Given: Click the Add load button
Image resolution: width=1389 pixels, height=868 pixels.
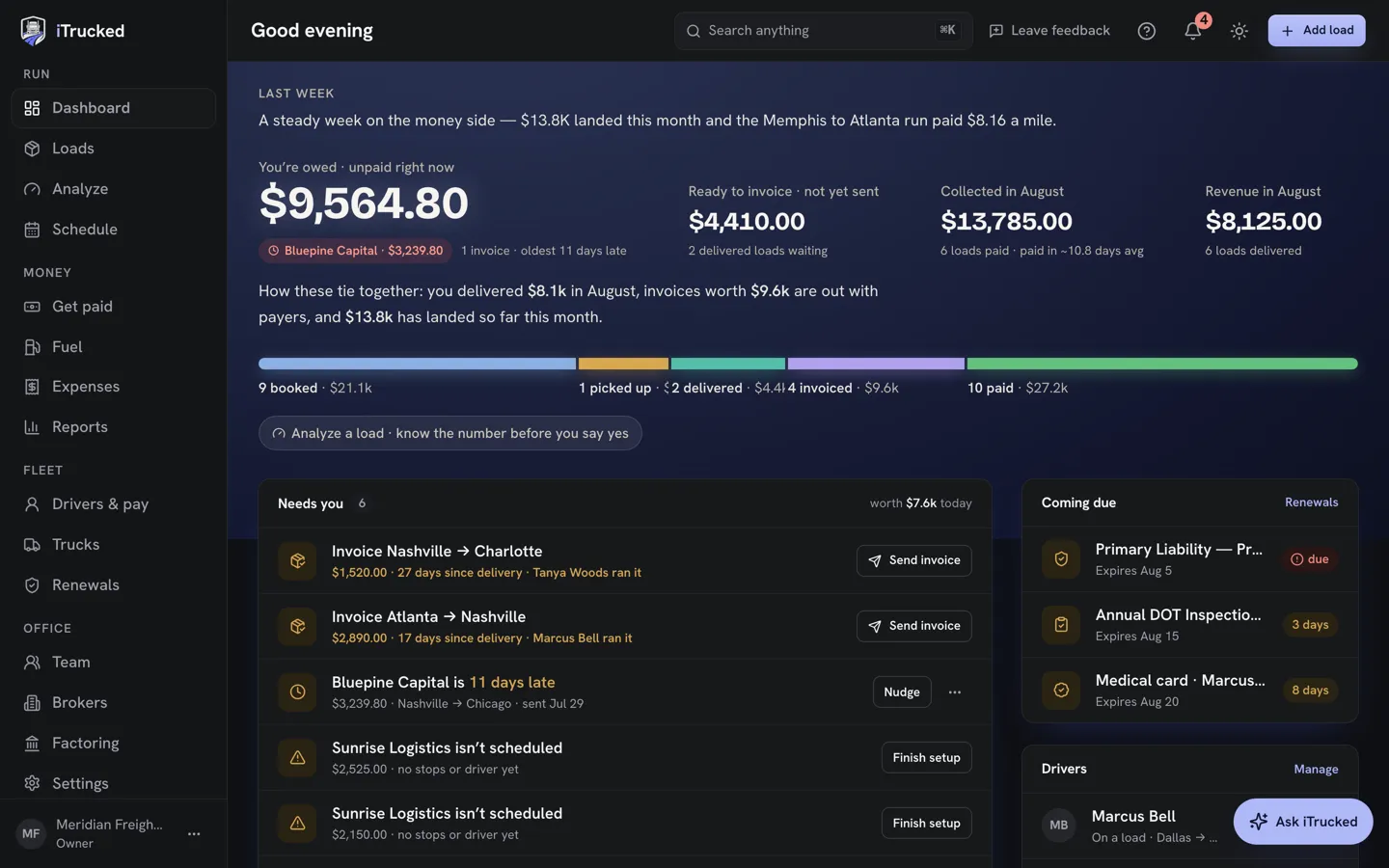Looking at the screenshot, I should (x=1317, y=31).
